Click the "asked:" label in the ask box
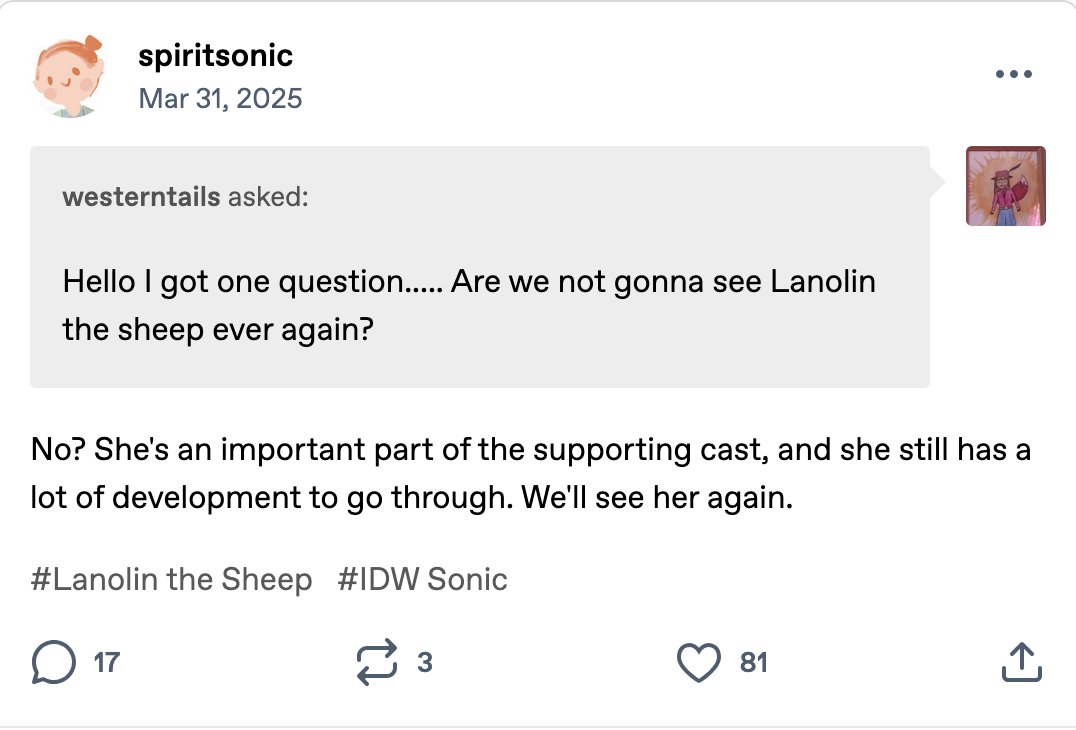Image resolution: width=1076 pixels, height=730 pixels. (268, 196)
